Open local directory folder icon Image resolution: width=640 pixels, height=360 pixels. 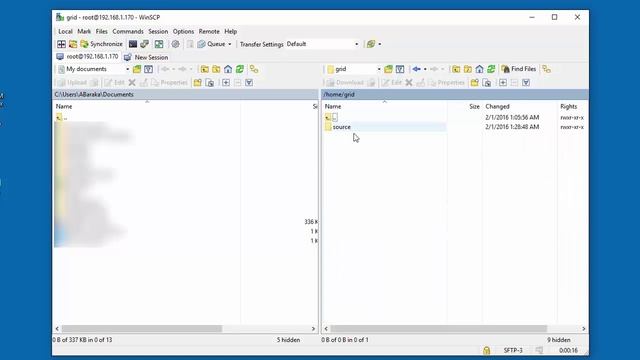click(x=137, y=69)
